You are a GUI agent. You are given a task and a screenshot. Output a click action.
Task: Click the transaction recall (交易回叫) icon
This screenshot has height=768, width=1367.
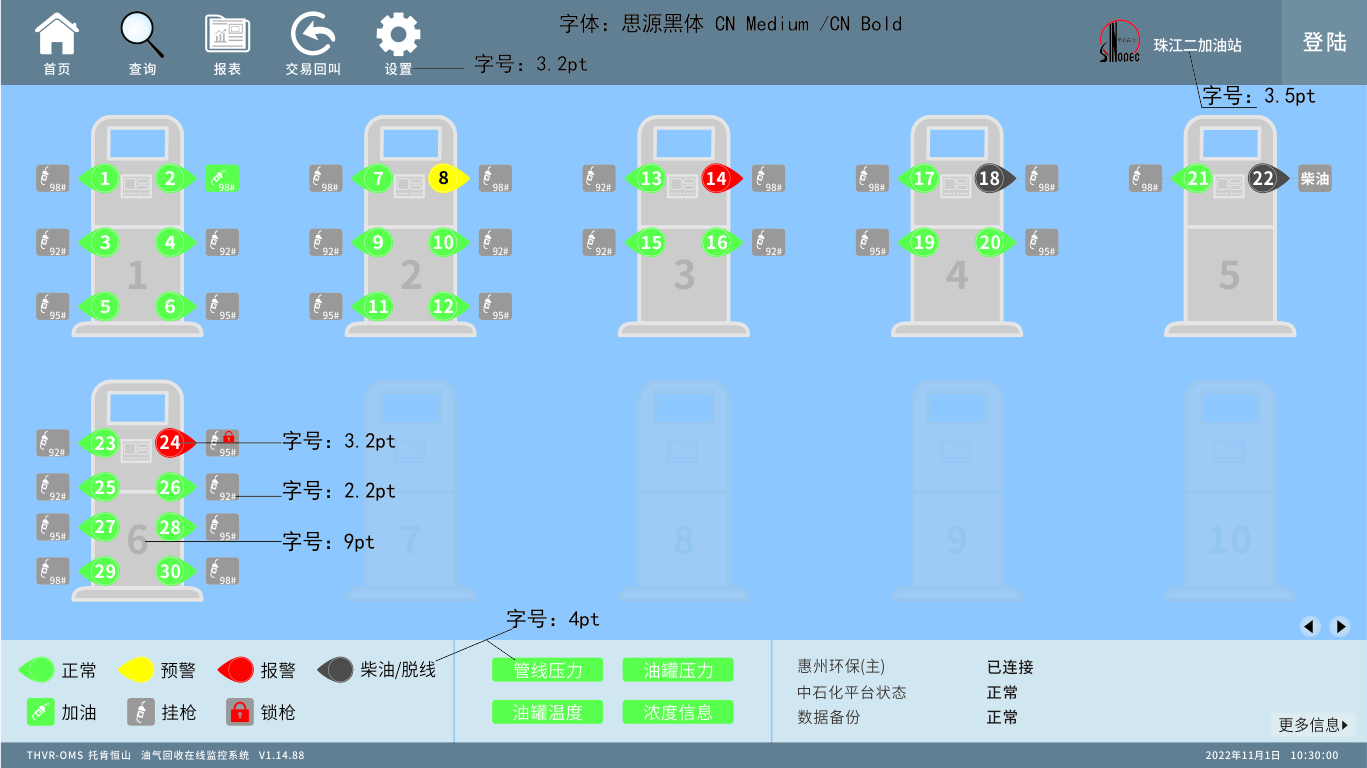312,36
